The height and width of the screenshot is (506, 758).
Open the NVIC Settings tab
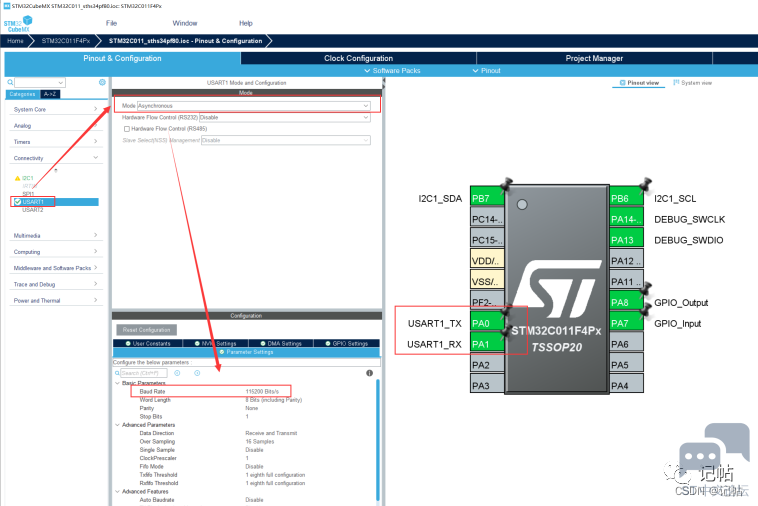216,344
